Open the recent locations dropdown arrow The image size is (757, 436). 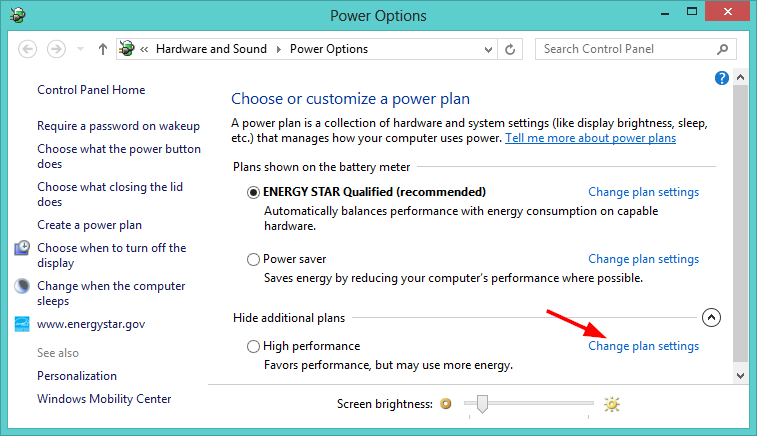coord(81,49)
